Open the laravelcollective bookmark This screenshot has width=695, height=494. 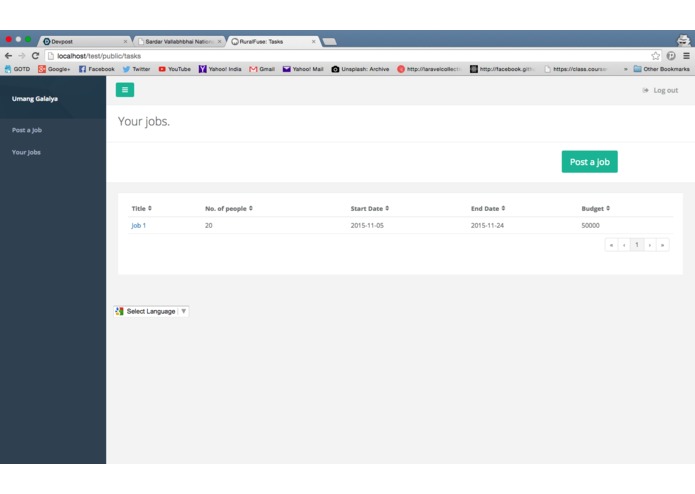point(429,69)
